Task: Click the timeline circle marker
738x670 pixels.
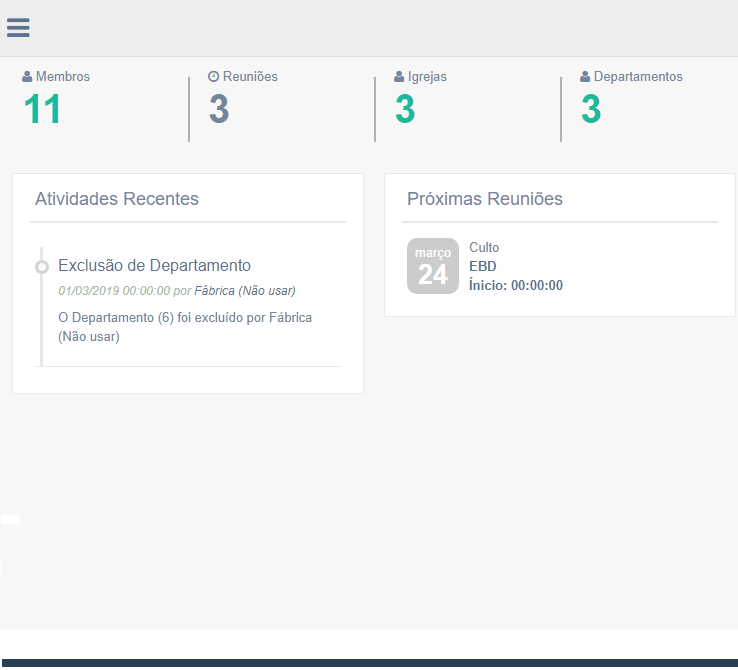Action: pyautogui.click(x=42, y=267)
